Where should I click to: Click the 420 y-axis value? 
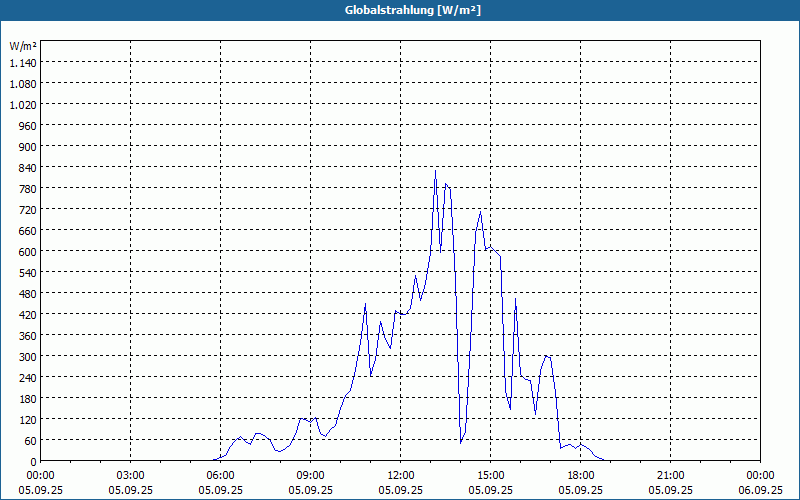pyautogui.click(x=29, y=315)
